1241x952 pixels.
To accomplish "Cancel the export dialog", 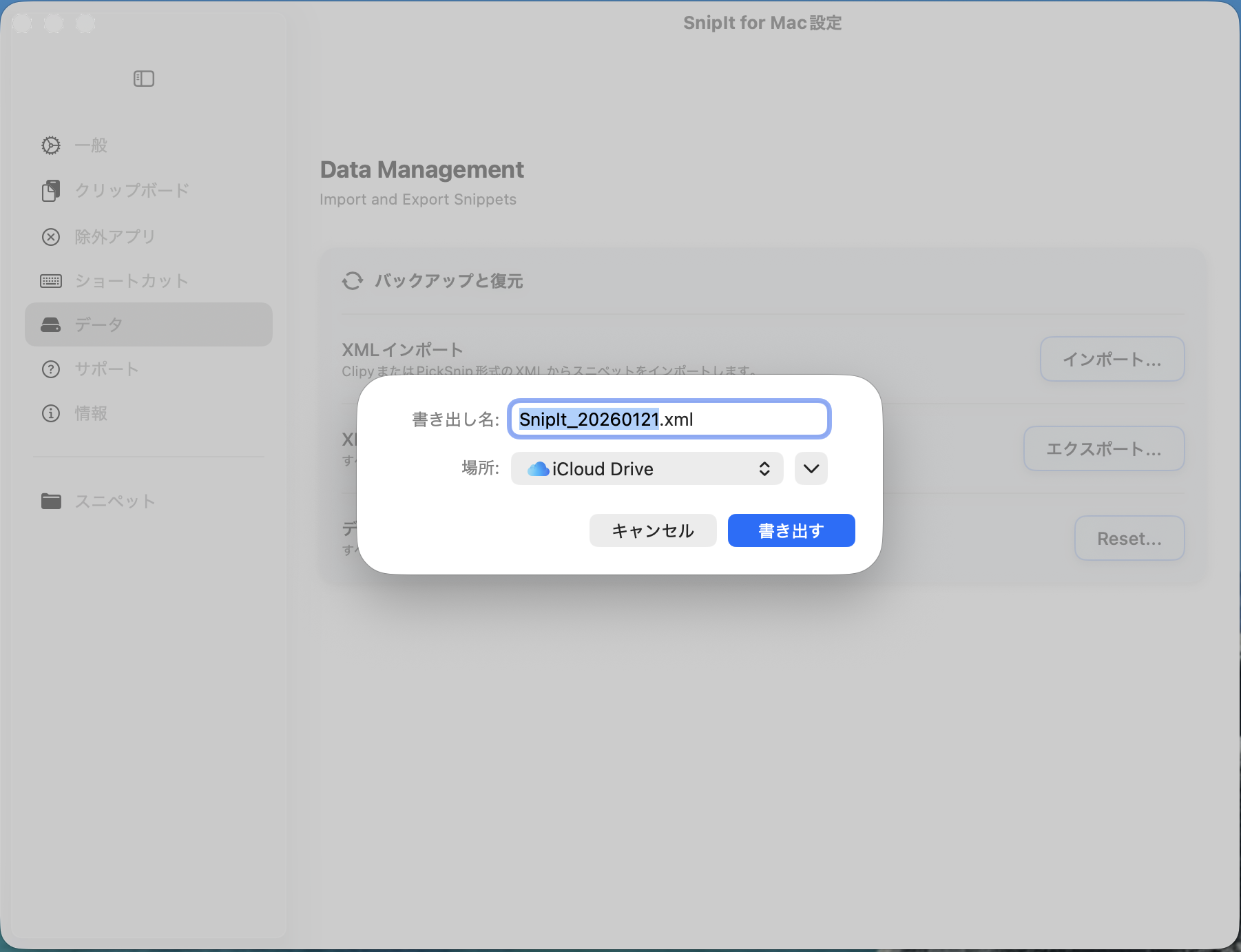I will click(x=652, y=530).
